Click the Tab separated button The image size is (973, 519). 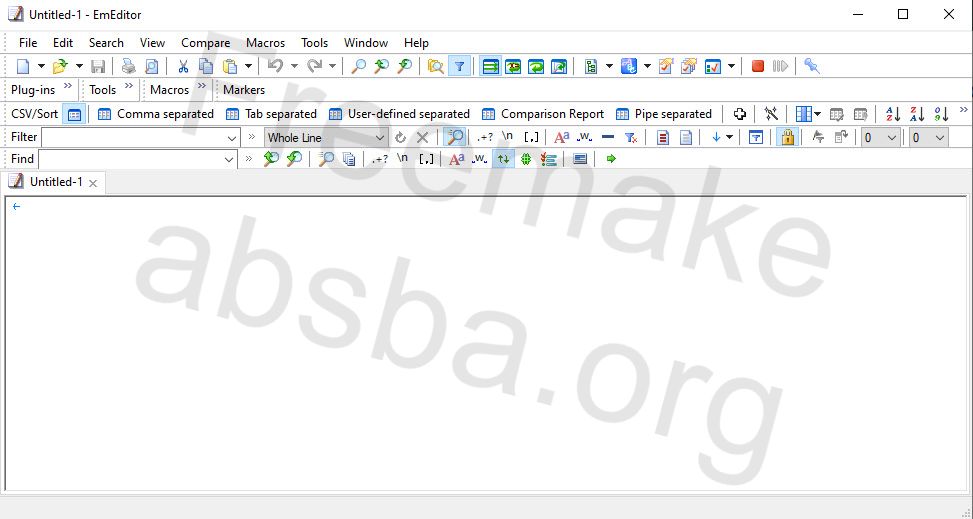coord(271,114)
